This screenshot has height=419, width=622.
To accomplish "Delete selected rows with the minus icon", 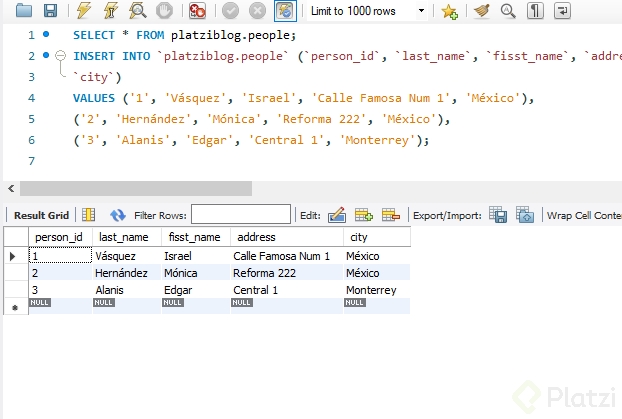I will point(391,215).
